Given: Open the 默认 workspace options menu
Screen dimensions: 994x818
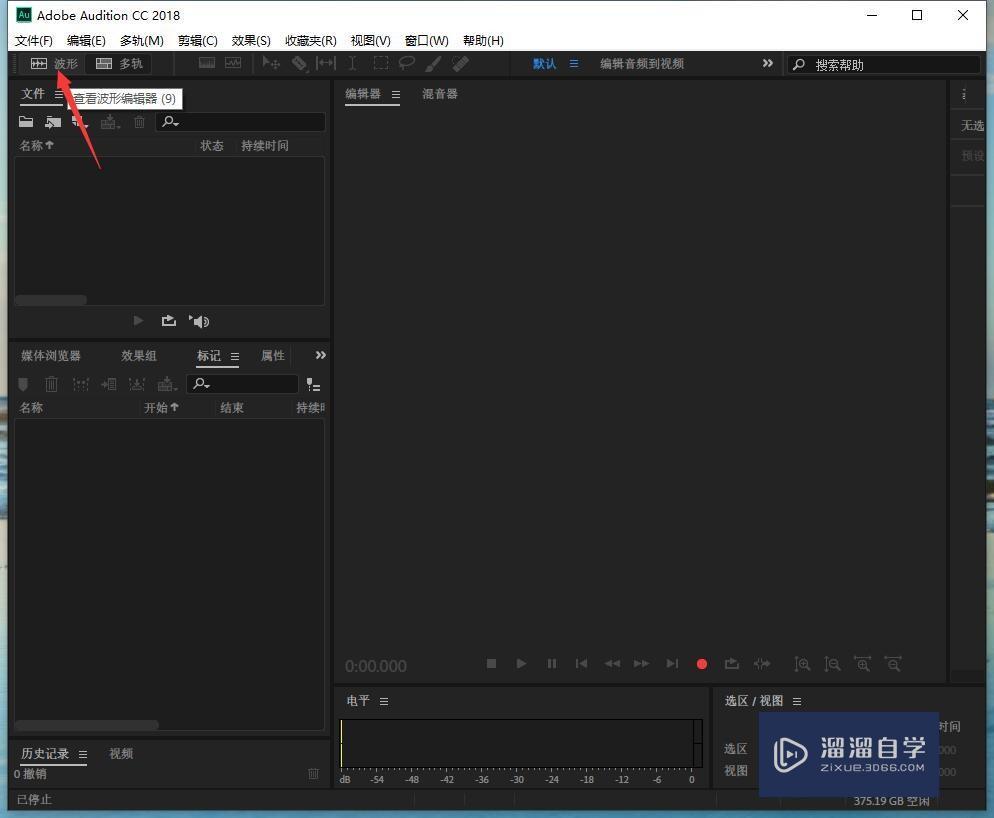Looking at the screenshot, I should pos(574,63).
